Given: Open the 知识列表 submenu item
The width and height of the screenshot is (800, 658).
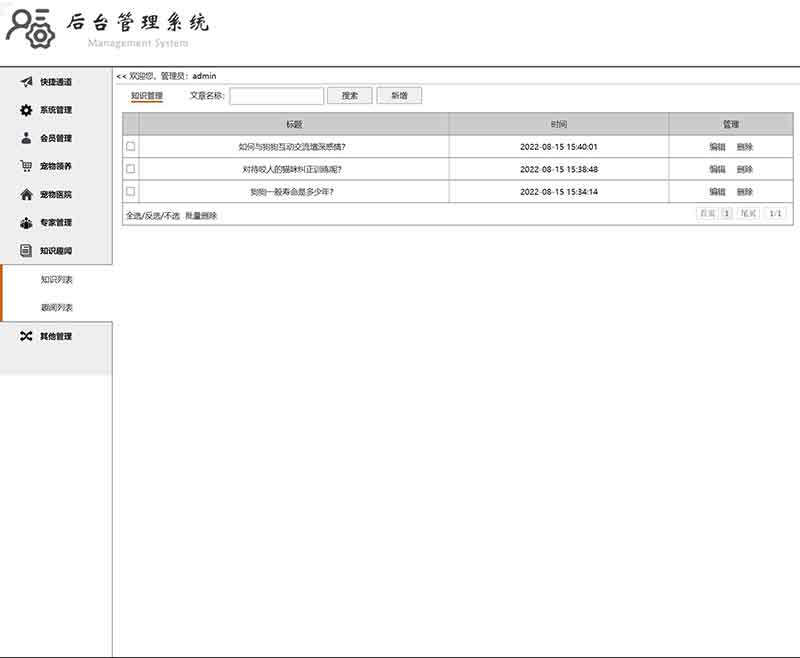Looking at the screenshot, I should 57,279.
